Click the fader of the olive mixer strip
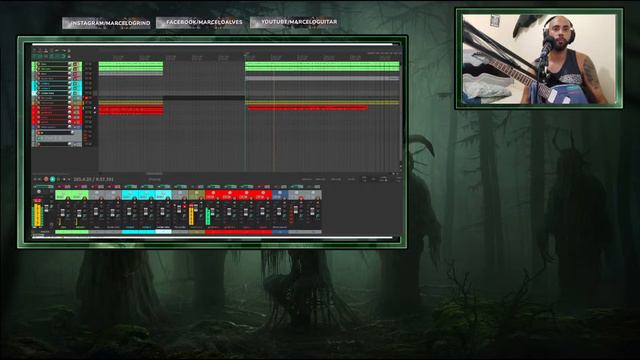The image size is (640, 360). [x=196, y=208]
